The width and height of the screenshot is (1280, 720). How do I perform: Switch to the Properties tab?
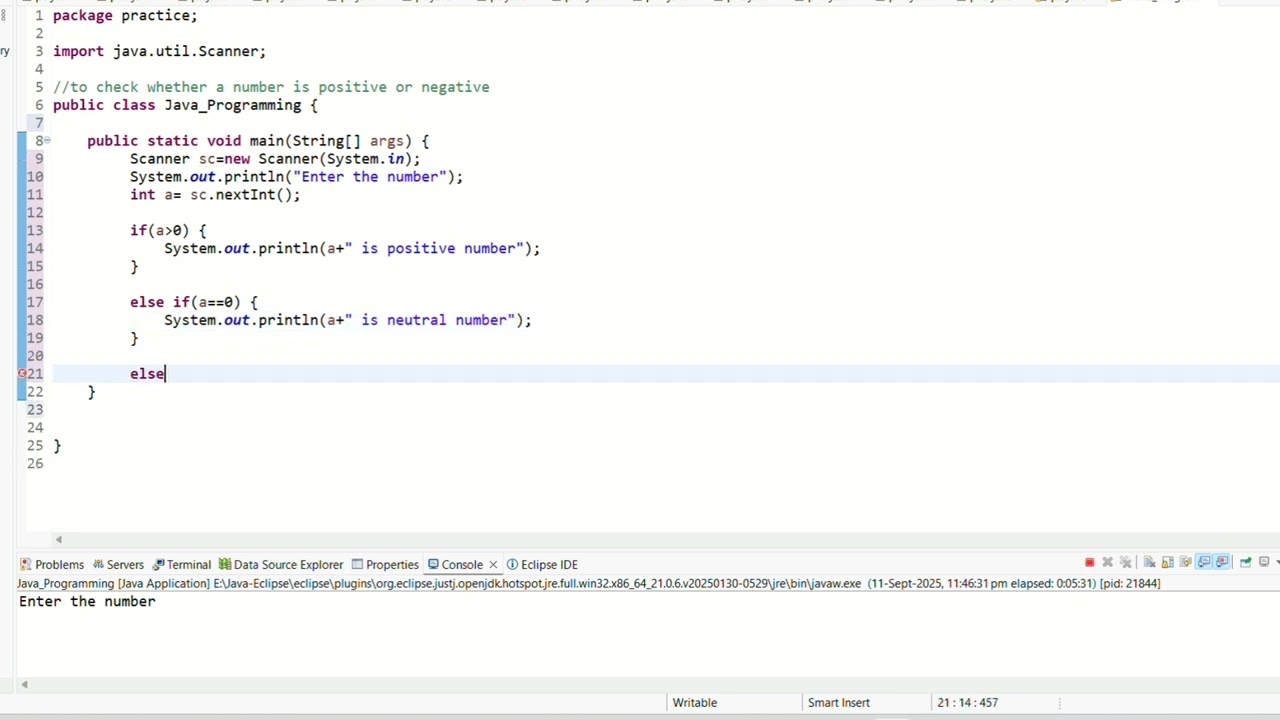click(384, 564)
